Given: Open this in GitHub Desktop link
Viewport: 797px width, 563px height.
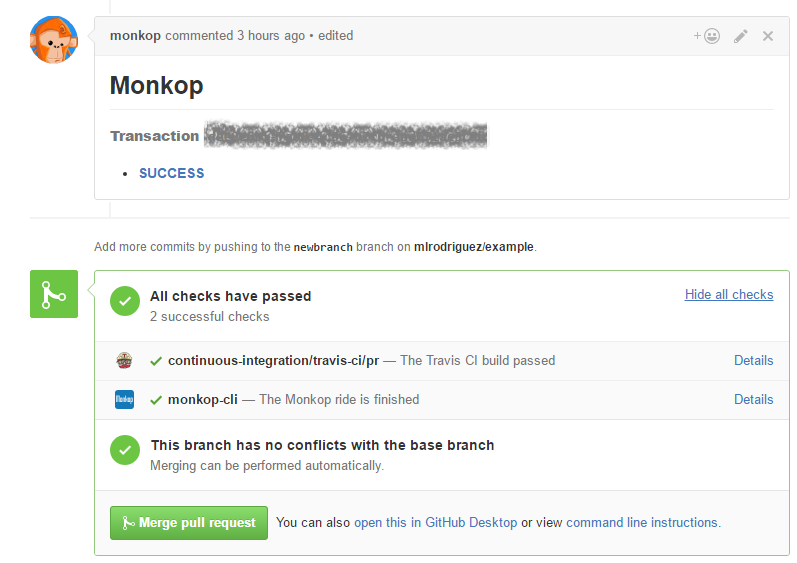Looking at the screenshot, I should click(435, 522).
